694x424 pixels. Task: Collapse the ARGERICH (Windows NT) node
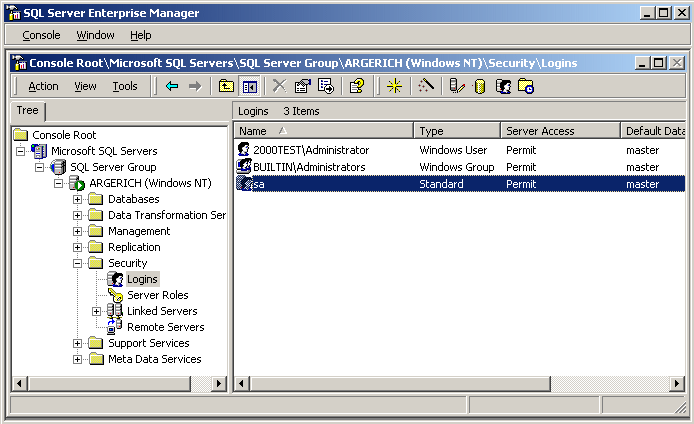coord(58,183)
